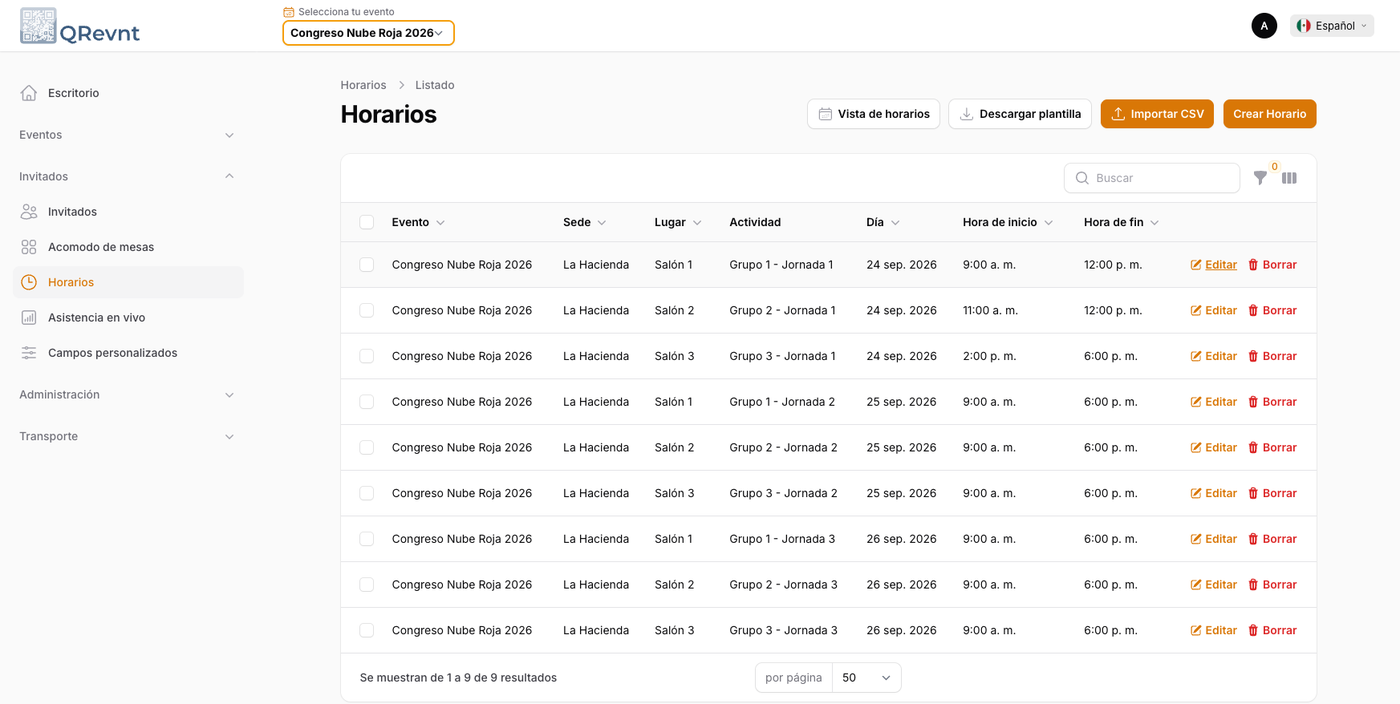1400x704 pixels.
Task: Click the Asistencia en vivo chart icon
Action: coord(29,317)
